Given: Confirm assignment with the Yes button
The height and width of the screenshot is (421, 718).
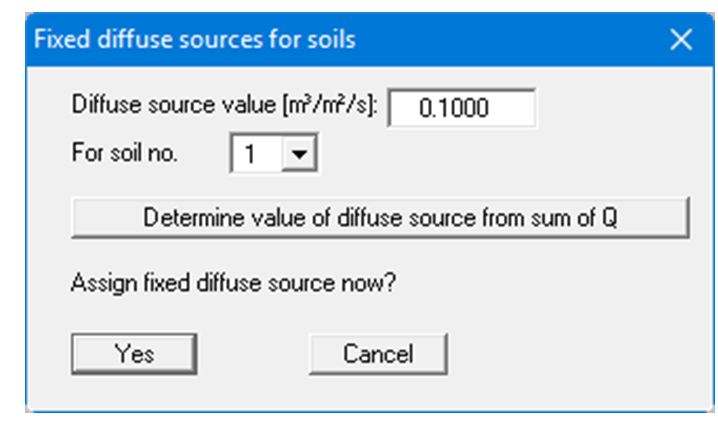Looking at the screenshot, I should coord(134,353).
